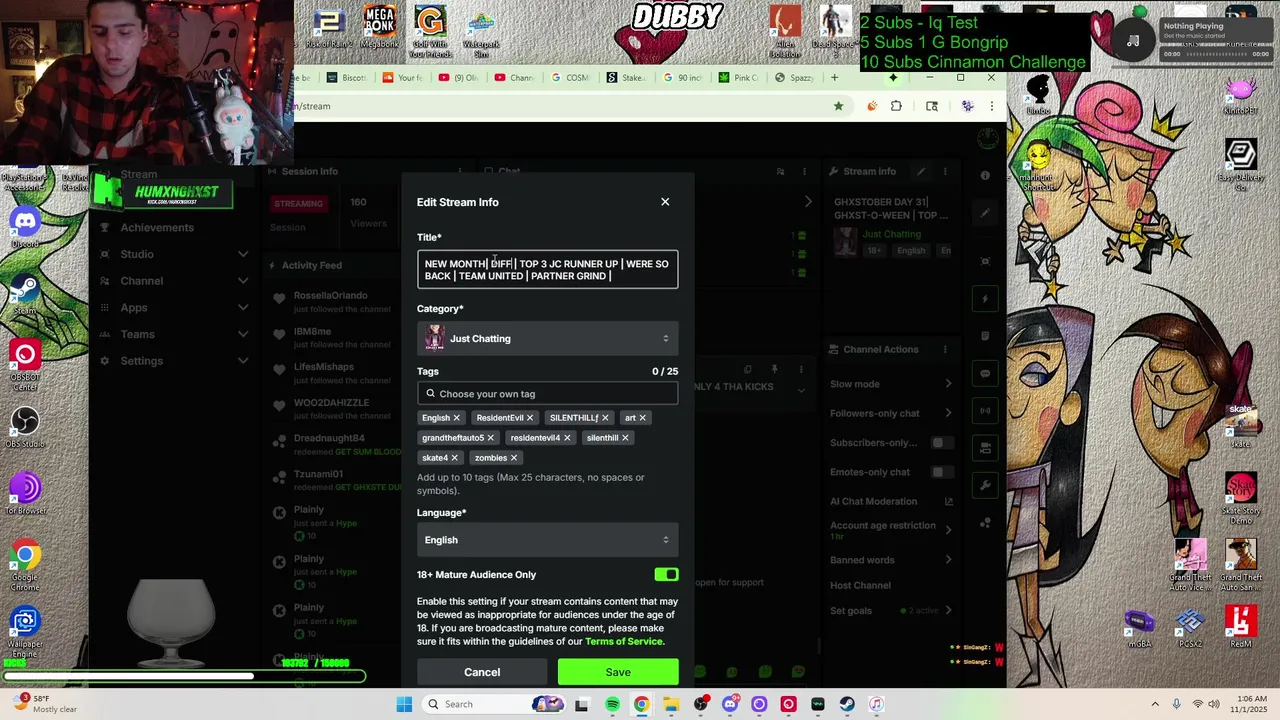1280x720 pixels.
Task: Select the Stream sidebar item
Action: pyautogui.click(x=139, y=174)
